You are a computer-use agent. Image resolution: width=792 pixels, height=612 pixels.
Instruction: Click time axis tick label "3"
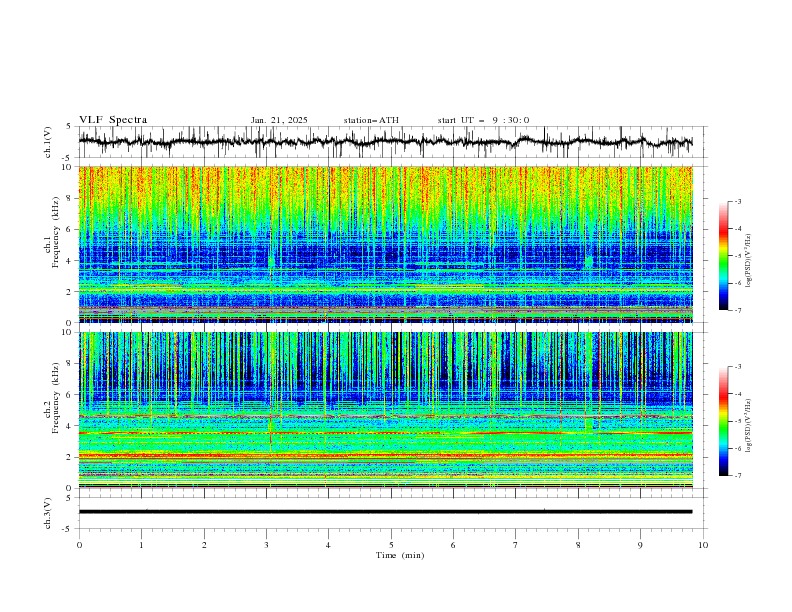[x=266, y=545]
